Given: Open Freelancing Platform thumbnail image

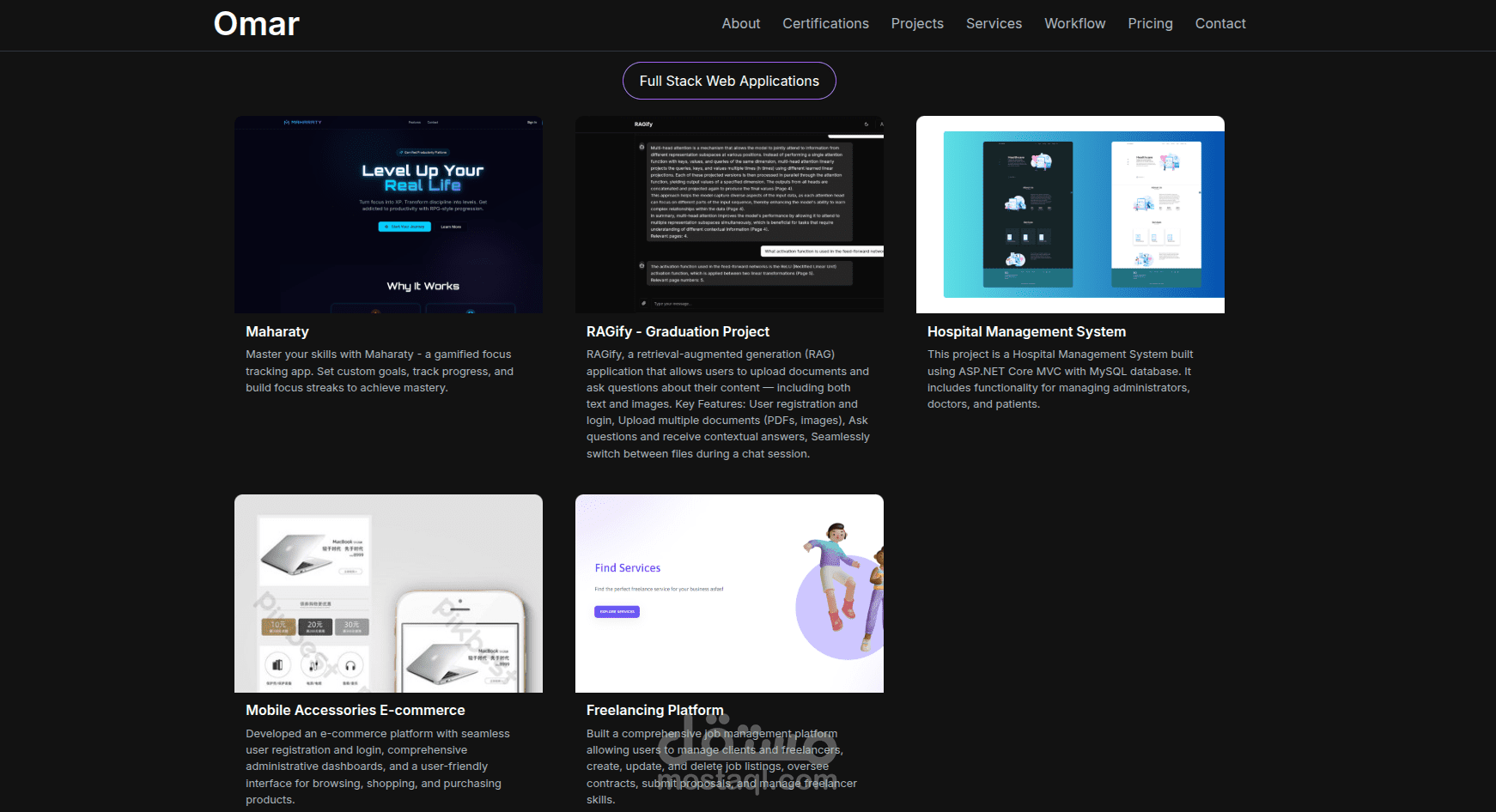Looking at the screenshot, I should coord(729,593).
